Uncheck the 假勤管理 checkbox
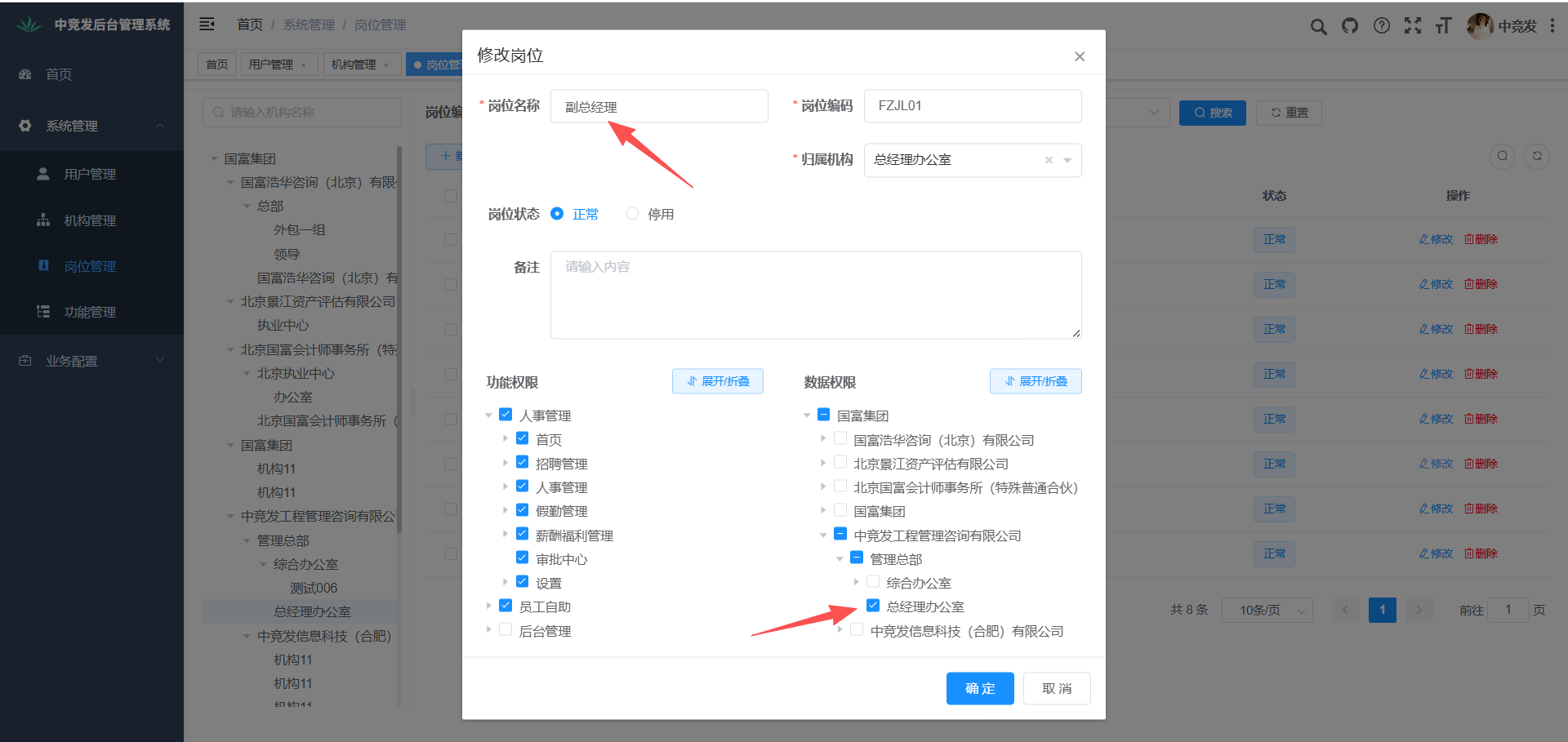This screenshot has width=1568, height=742. coord(523,510)
